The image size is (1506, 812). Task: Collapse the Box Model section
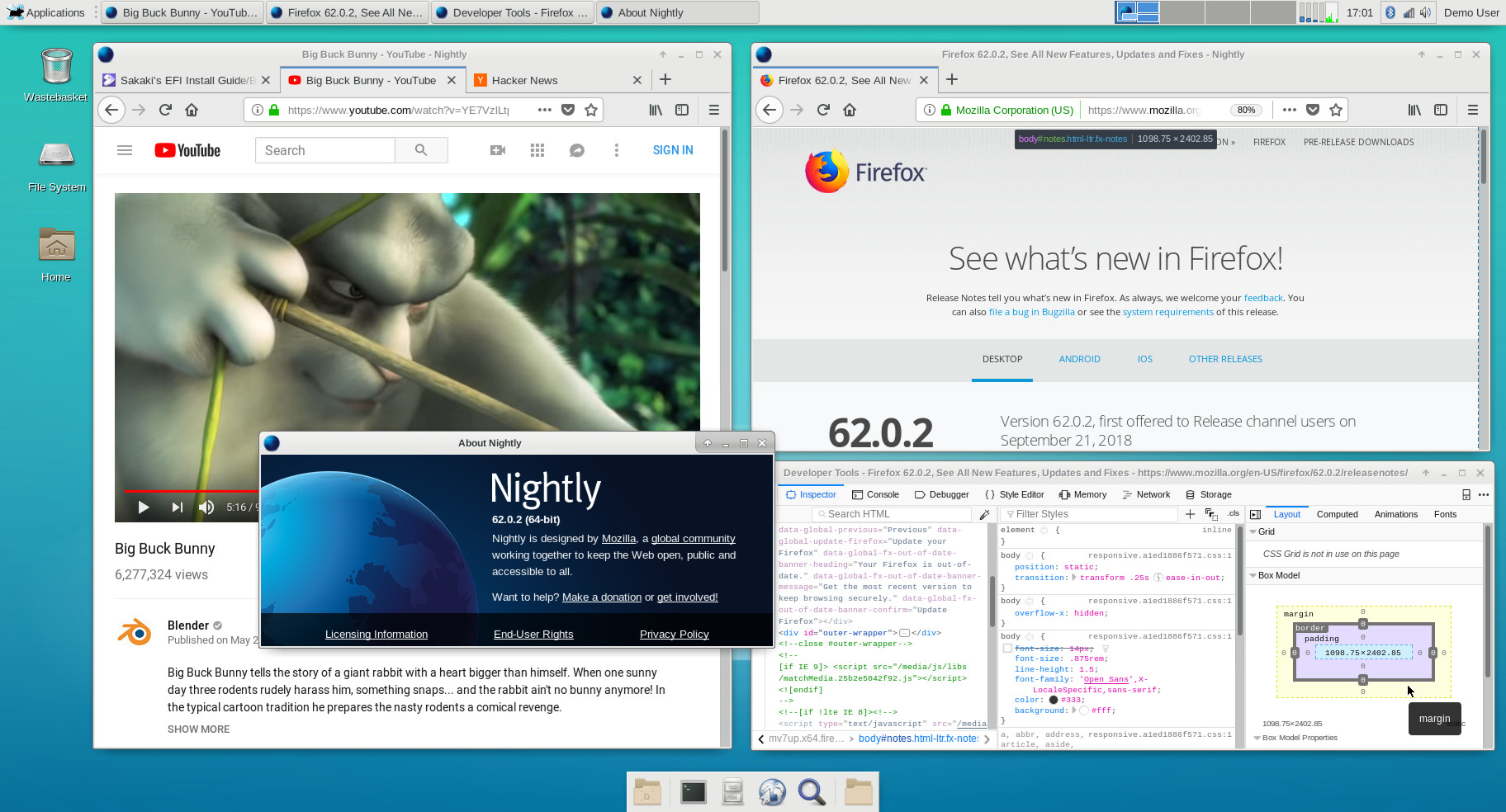pyautogui.click(x=1253, y=575)
